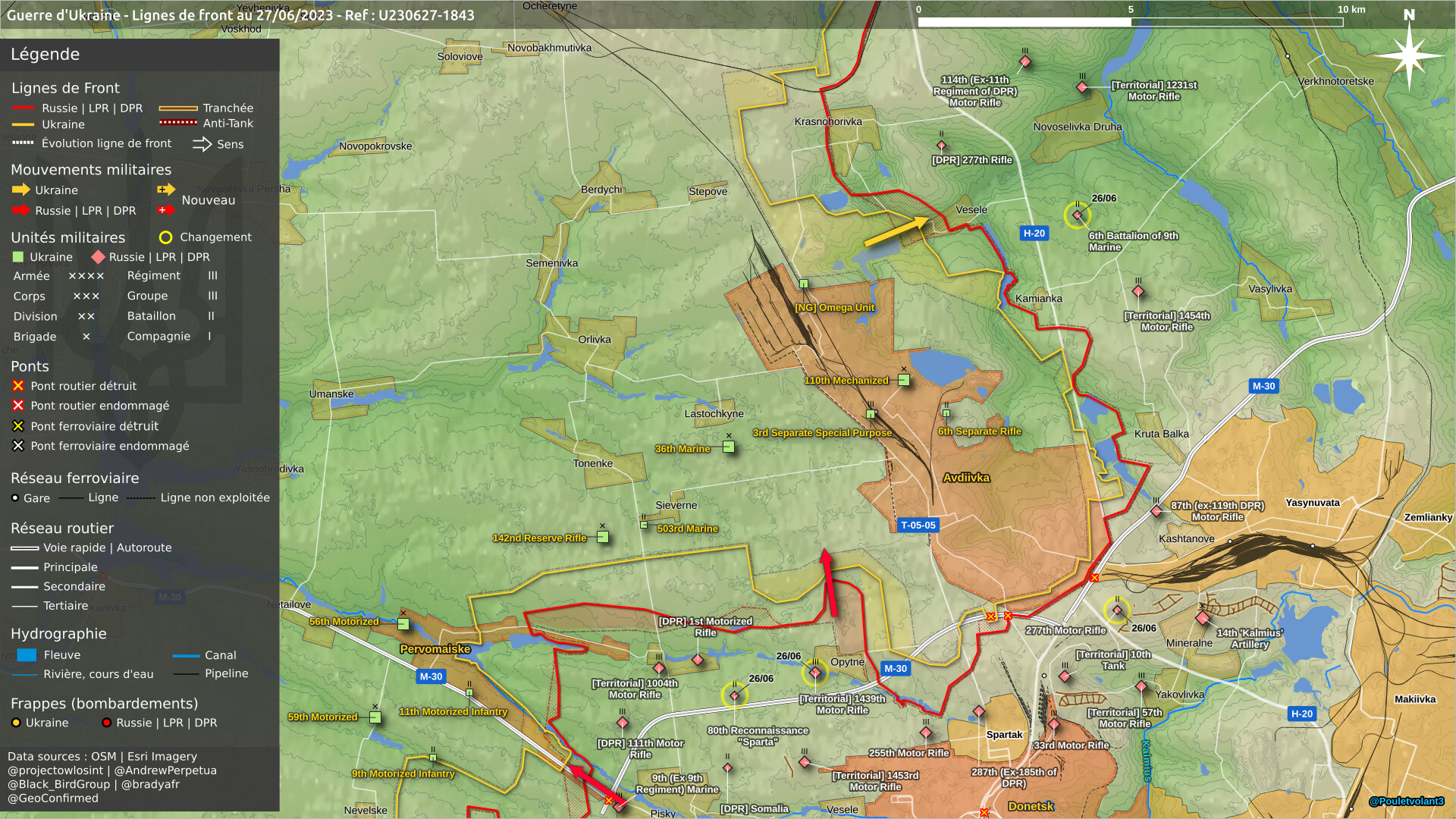Viewport: 1456px width, 819px height.
Task: Click the Spartak locality label
Action: pyautogui.click(x=1004, y=735)
